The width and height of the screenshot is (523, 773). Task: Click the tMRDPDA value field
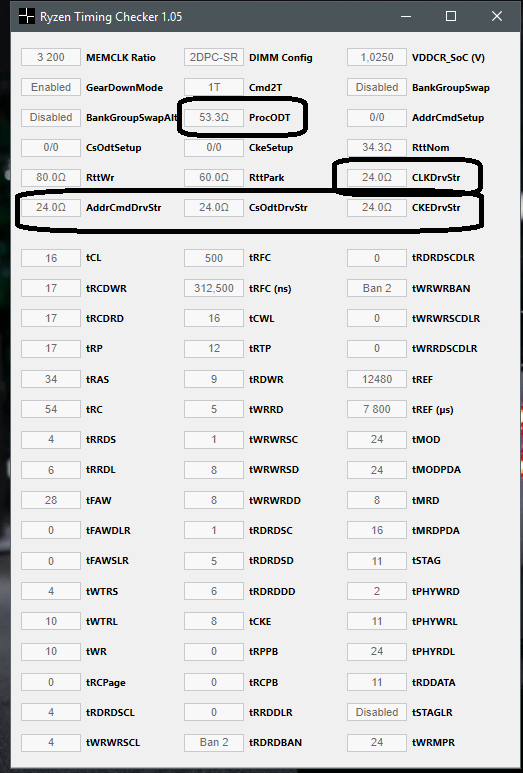(x=377, y=530)
